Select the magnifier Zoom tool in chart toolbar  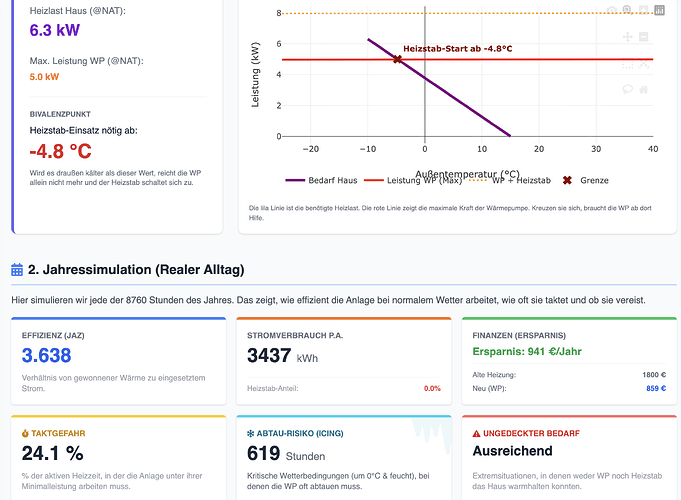(626, 10)
